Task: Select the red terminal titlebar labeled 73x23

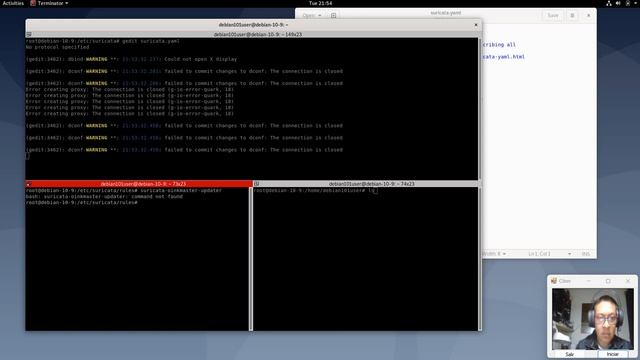Action: (143, 184)
